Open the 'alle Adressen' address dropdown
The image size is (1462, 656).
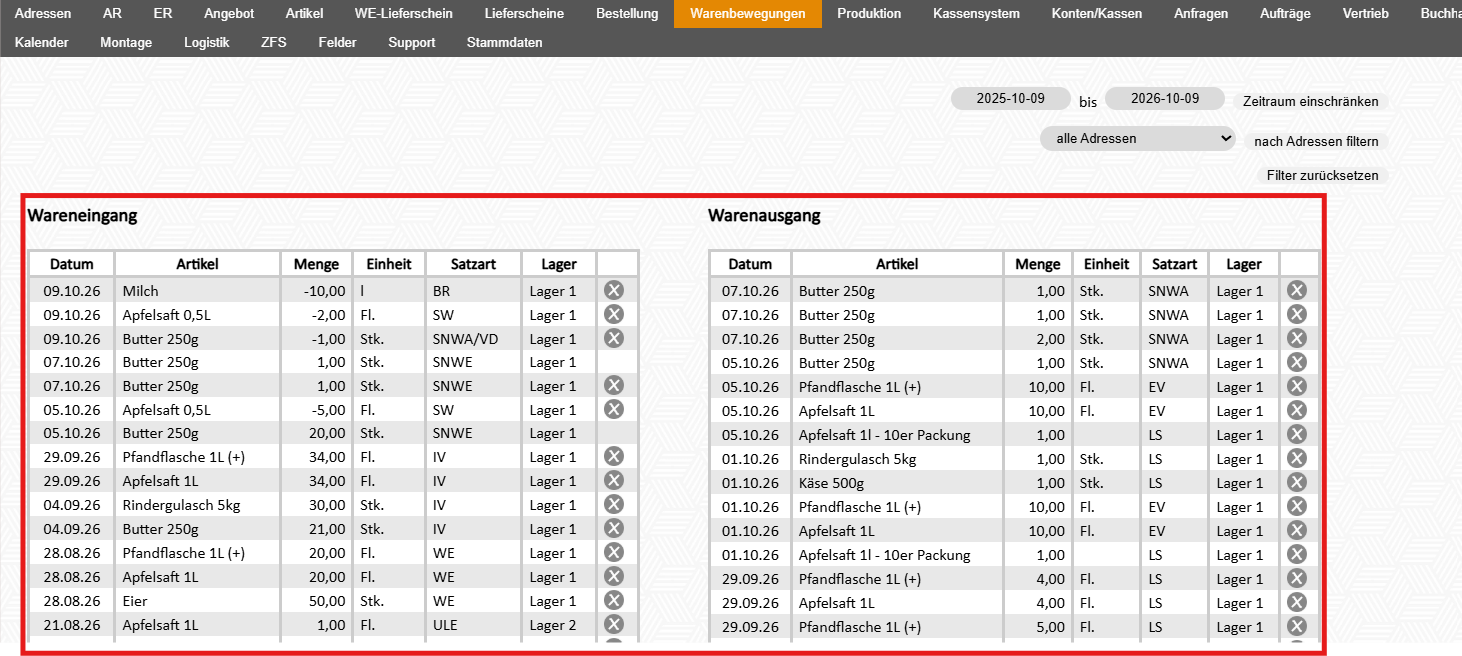point(1138,139)
